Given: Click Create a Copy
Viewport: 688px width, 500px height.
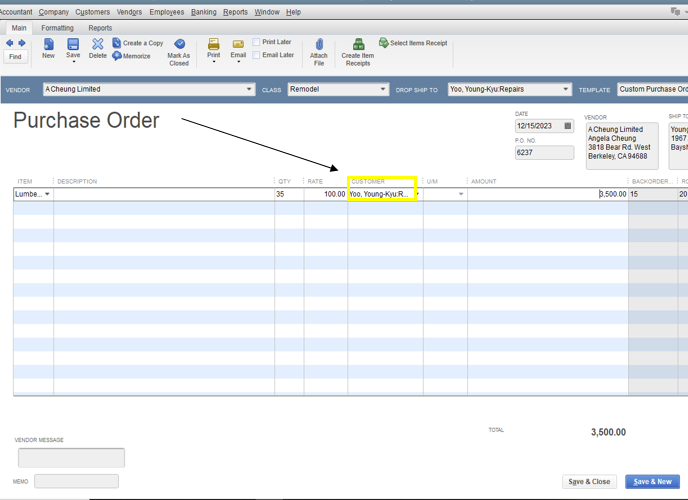Looking at the screenshot, I should click(138, 43).
